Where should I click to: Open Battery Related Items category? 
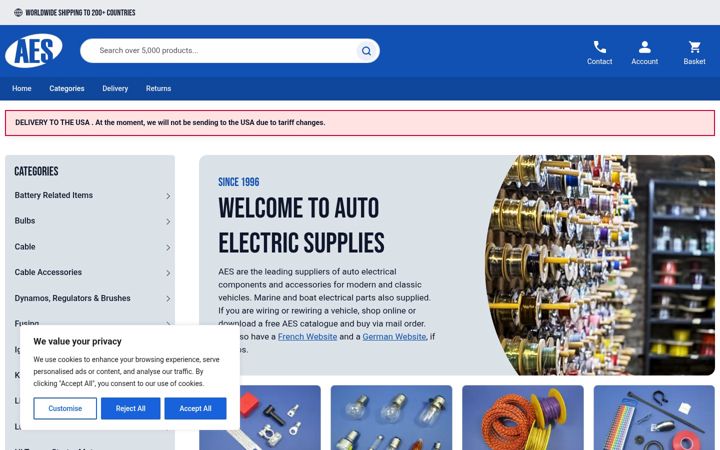(x=53, y=195)
